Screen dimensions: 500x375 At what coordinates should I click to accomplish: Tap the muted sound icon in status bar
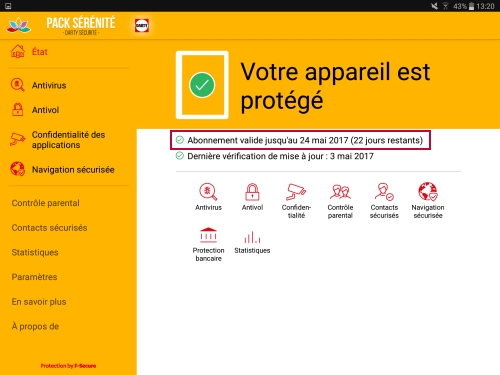tap(434, 6)
